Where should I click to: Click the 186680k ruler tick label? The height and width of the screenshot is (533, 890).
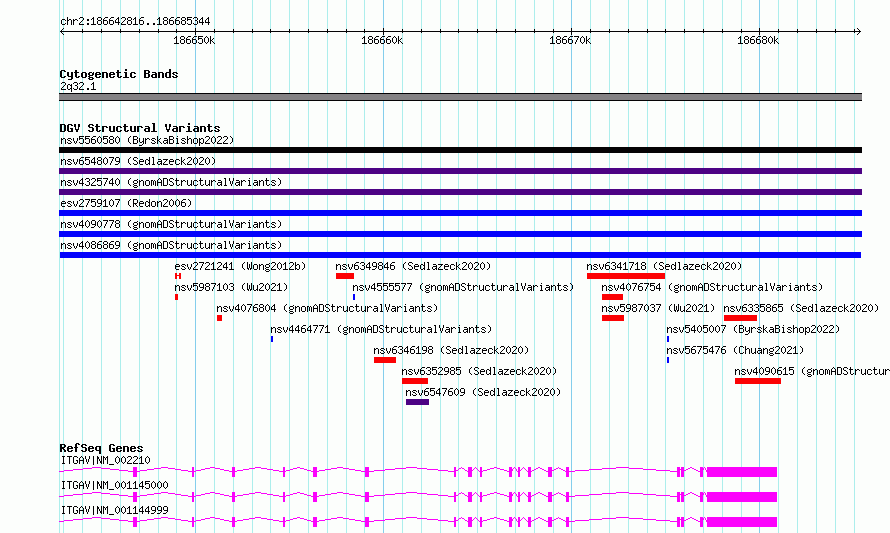[758, 40]
